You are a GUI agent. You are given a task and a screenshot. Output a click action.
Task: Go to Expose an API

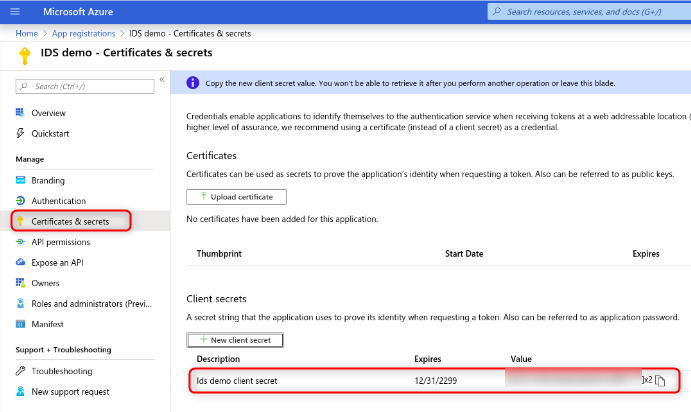57,263
